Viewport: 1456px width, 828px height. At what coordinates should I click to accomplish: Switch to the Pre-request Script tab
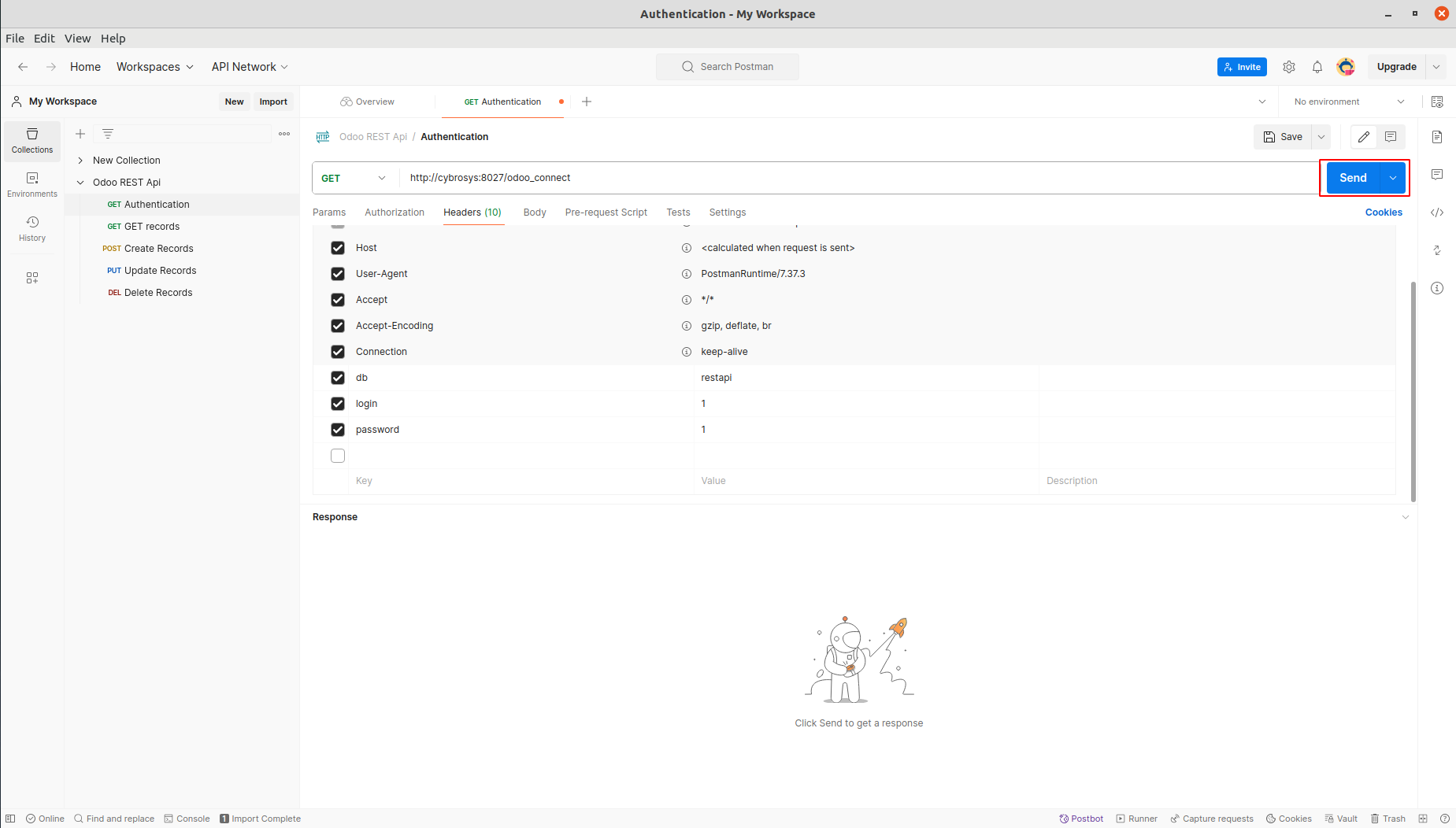606,213
